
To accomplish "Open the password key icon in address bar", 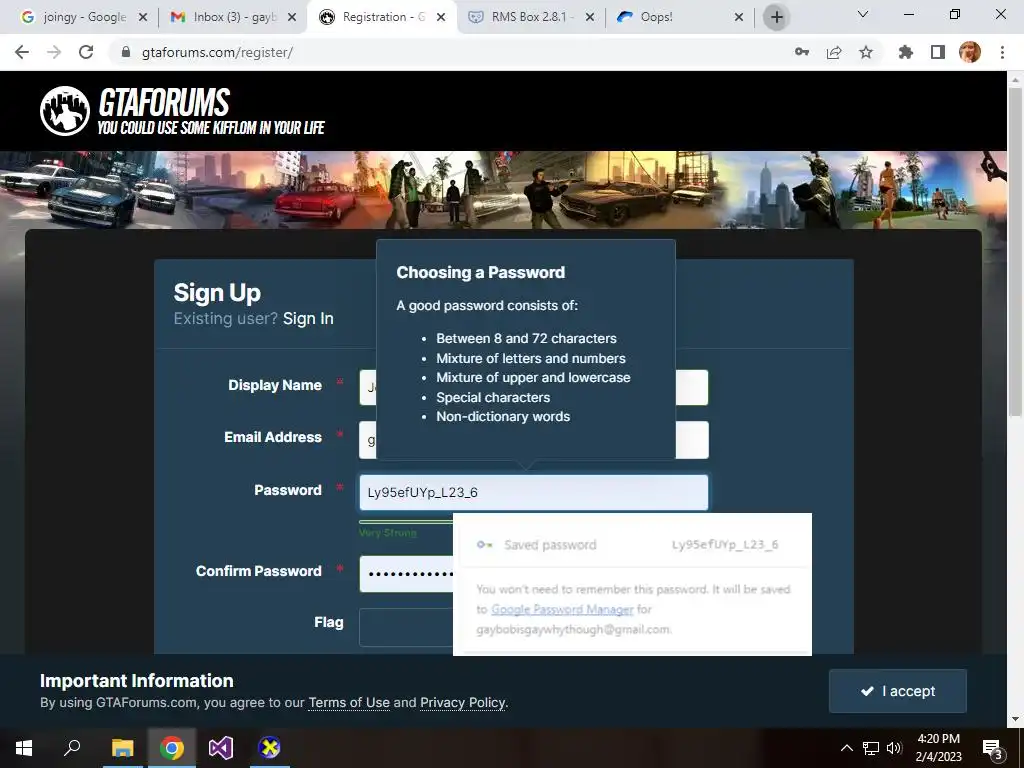I will click(802, 52).
